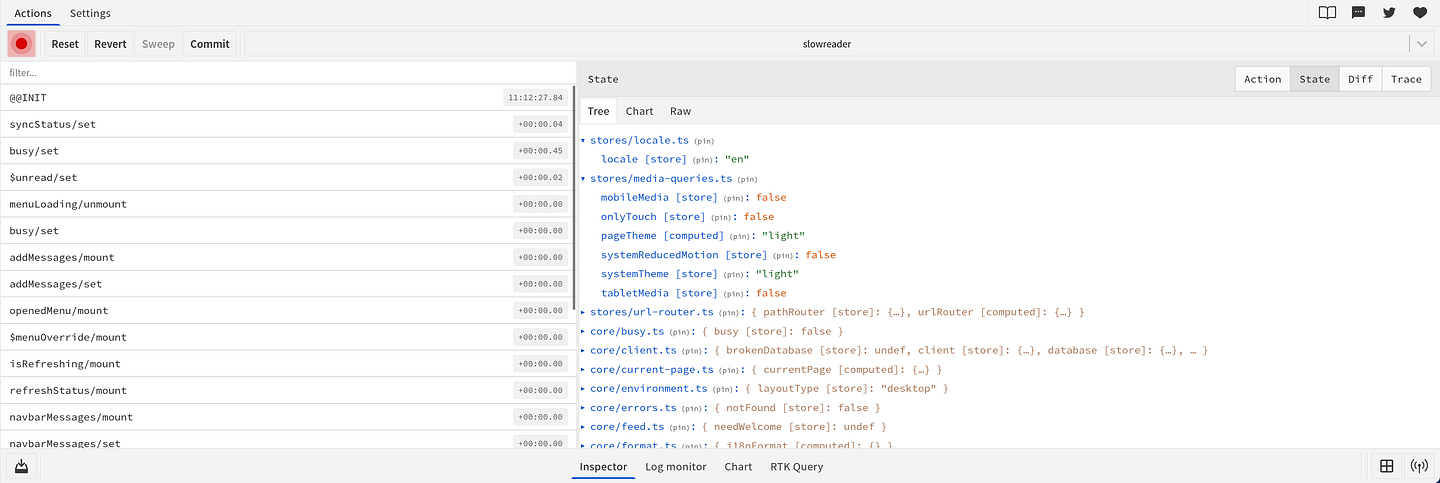Viewport: 1440px width, 483px height.
Task: Click the systemReducedMotion store key
Action: tap(684, 255)
